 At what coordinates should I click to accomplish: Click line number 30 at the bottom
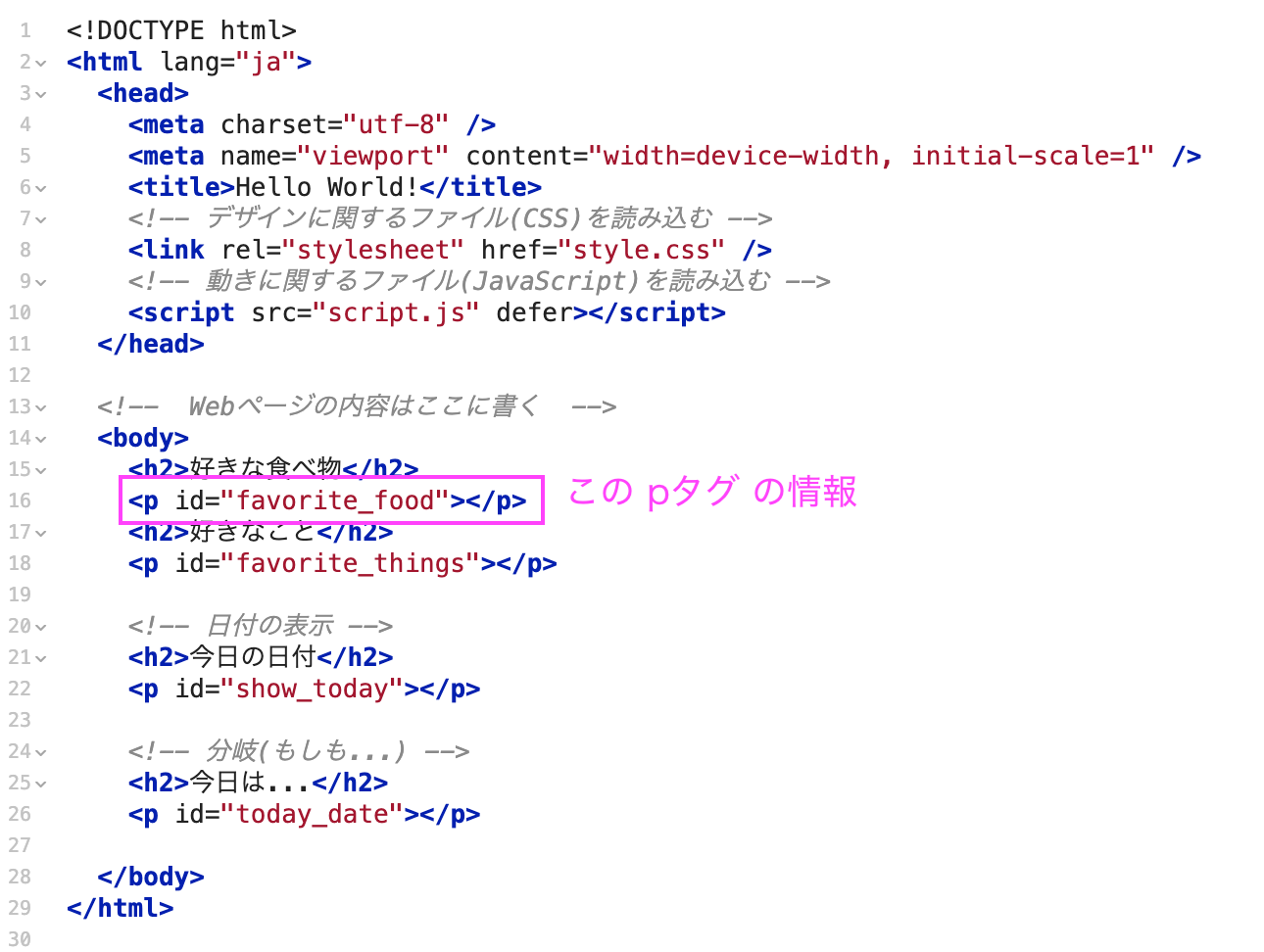pos(20,939)
